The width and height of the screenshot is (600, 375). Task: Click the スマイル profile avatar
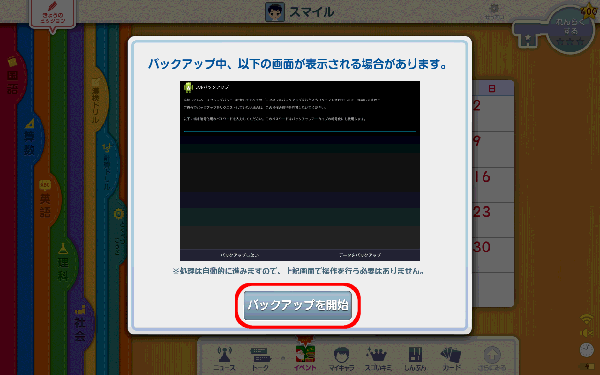[275, 12]
